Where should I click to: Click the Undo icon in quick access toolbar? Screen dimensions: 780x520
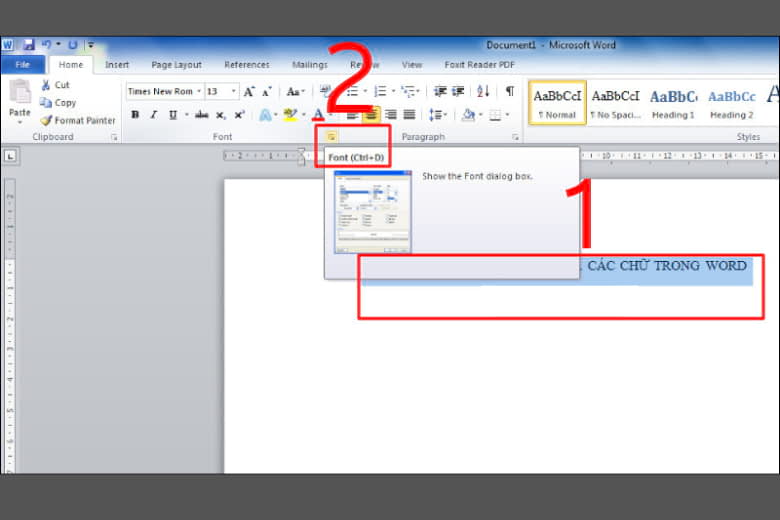[46, 44]
